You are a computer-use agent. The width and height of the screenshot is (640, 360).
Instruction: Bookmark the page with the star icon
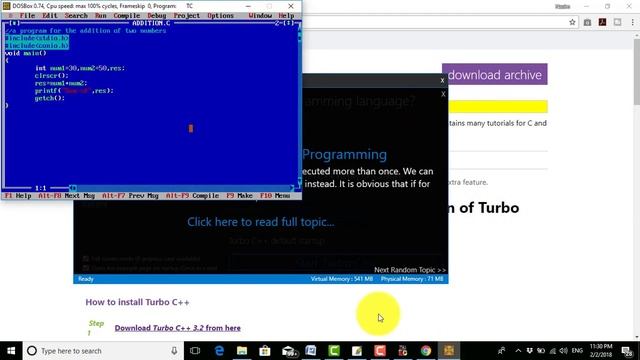click(x=572, y=22)
